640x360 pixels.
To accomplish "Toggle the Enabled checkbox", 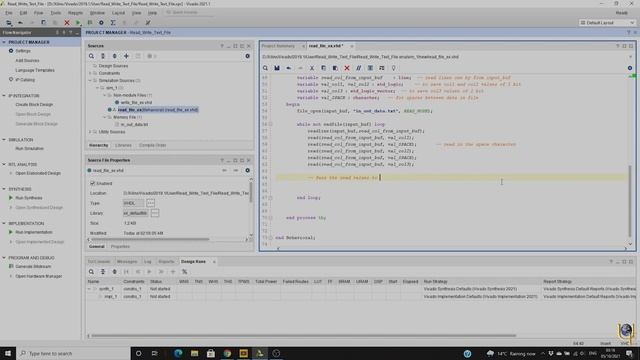I will 92,183.
